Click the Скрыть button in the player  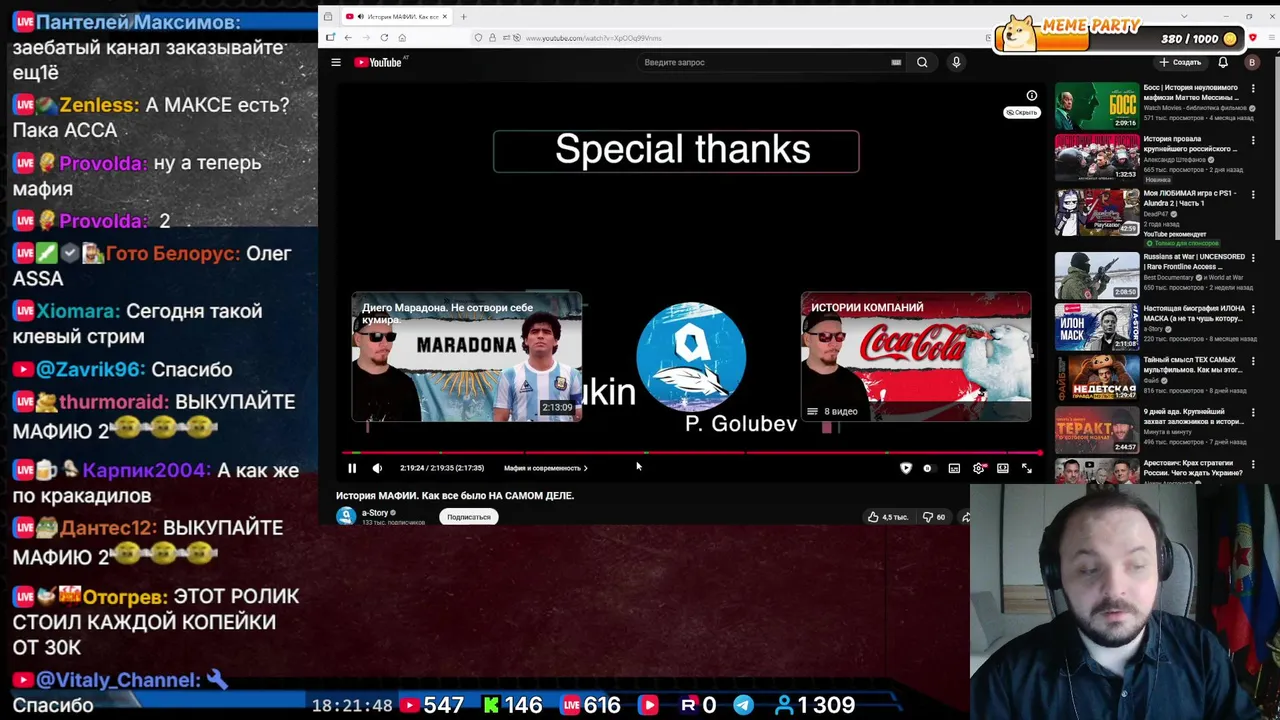1021,113
